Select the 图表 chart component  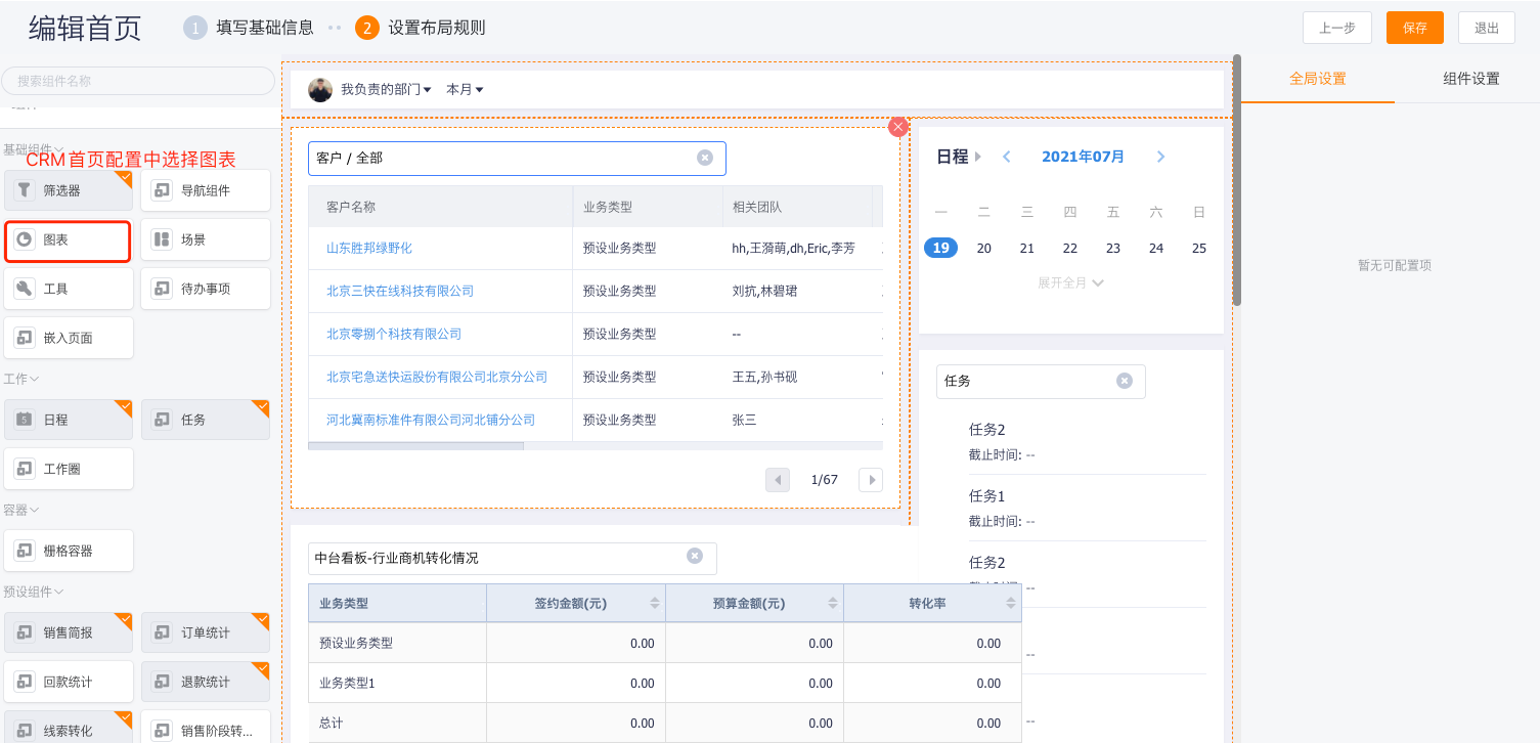pyautogui.click(x=68, y=241)
